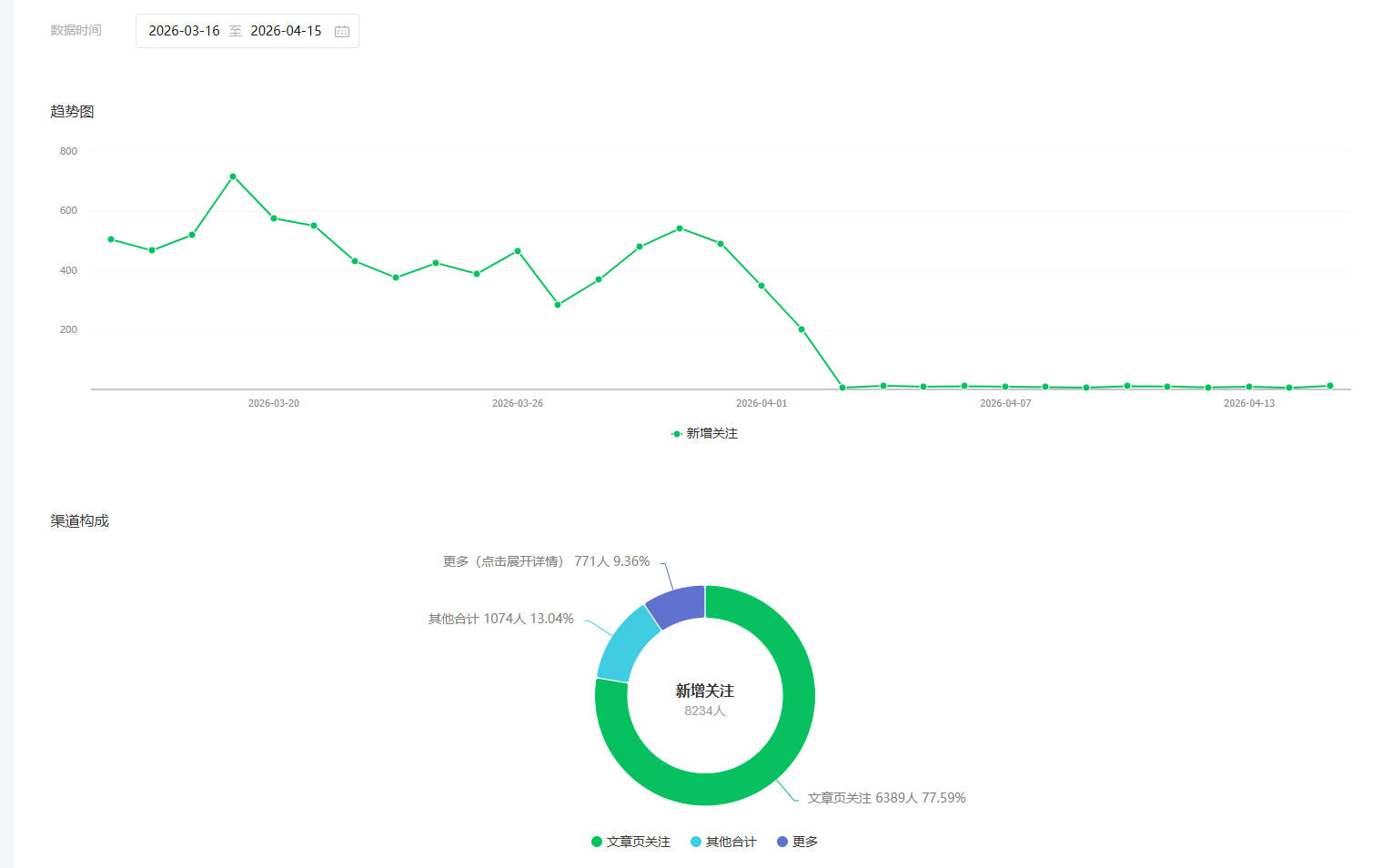Toggle the 更多 legend item
This screenshot has height=868, width=1392.
tap(797, 842)
